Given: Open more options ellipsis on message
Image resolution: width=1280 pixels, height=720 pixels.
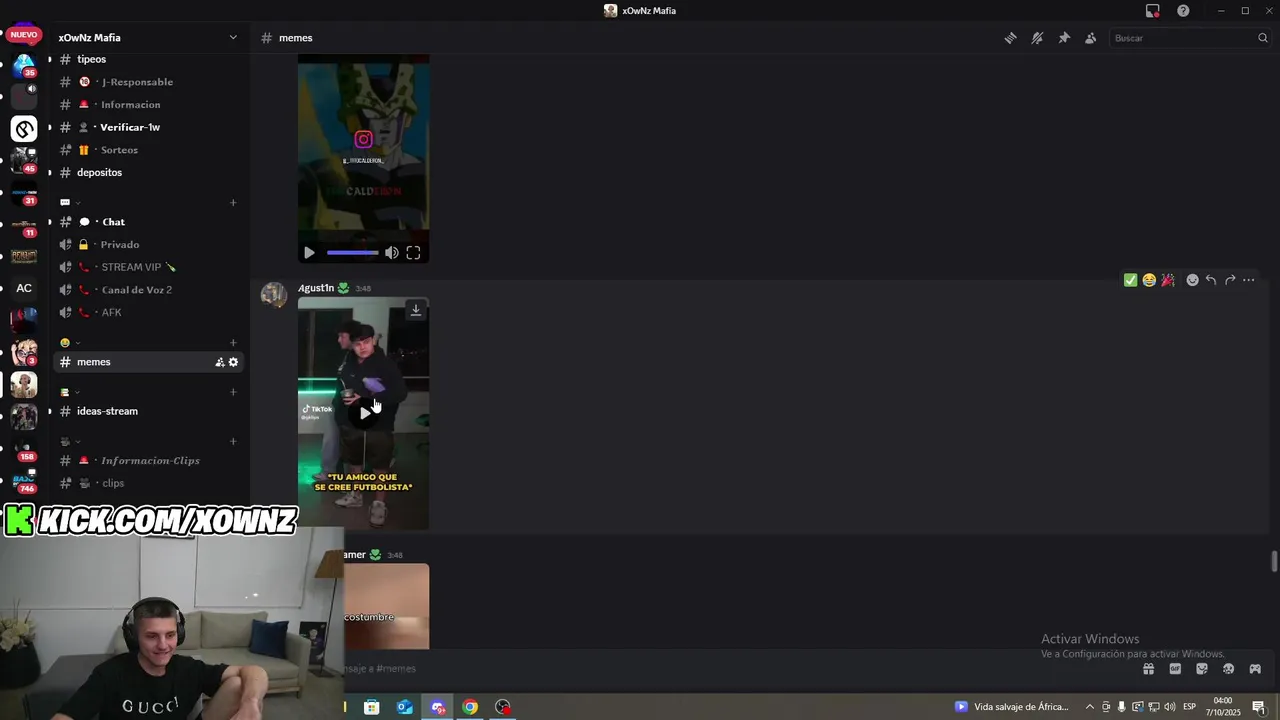Looking at the screenshot, I should (1249, 280).
